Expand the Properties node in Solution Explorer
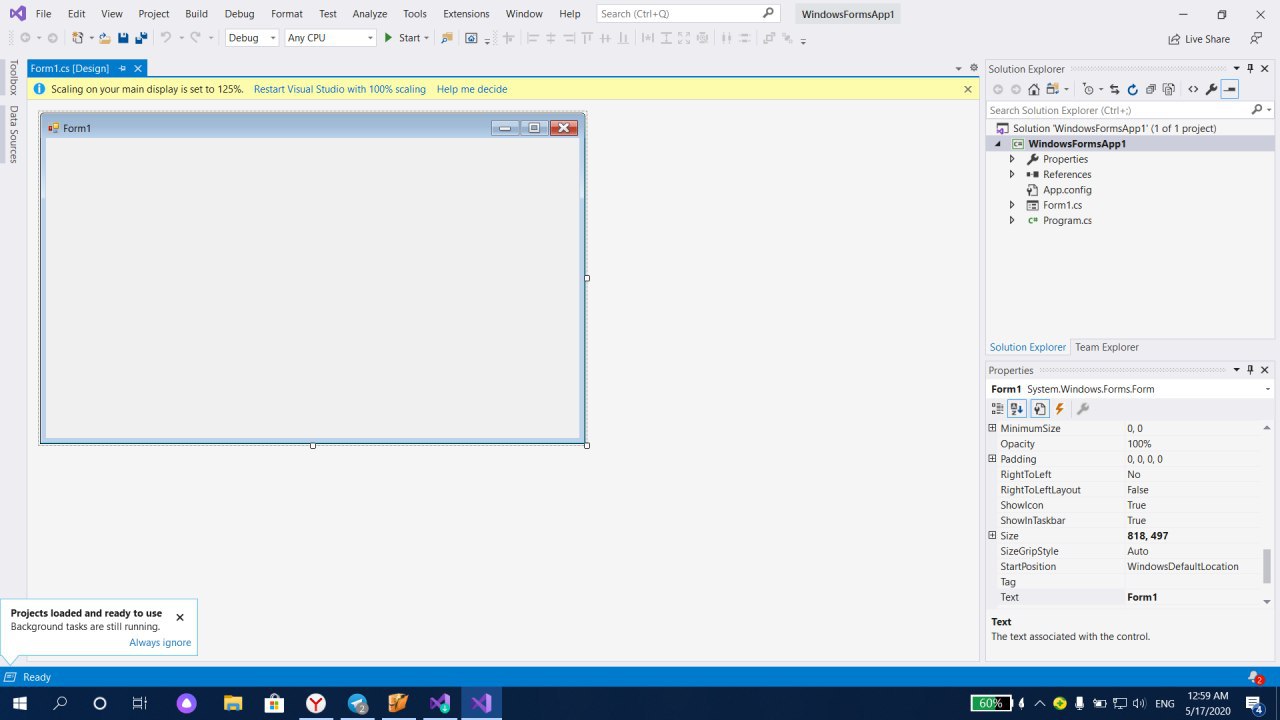Screen dimensions: 1280x720 click(1011, 159)
